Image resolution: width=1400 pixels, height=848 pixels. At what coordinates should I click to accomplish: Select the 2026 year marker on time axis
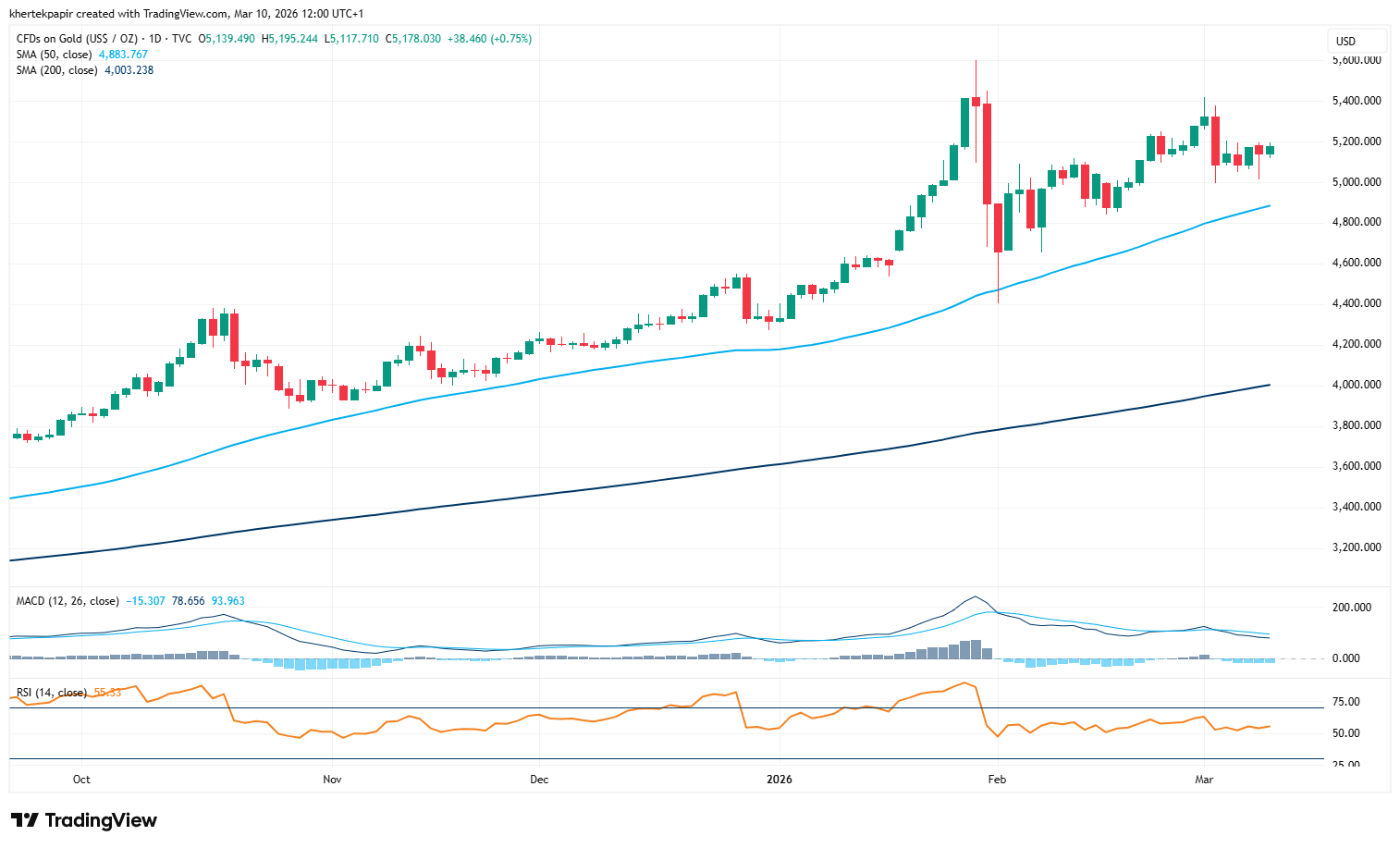point(780,780)
